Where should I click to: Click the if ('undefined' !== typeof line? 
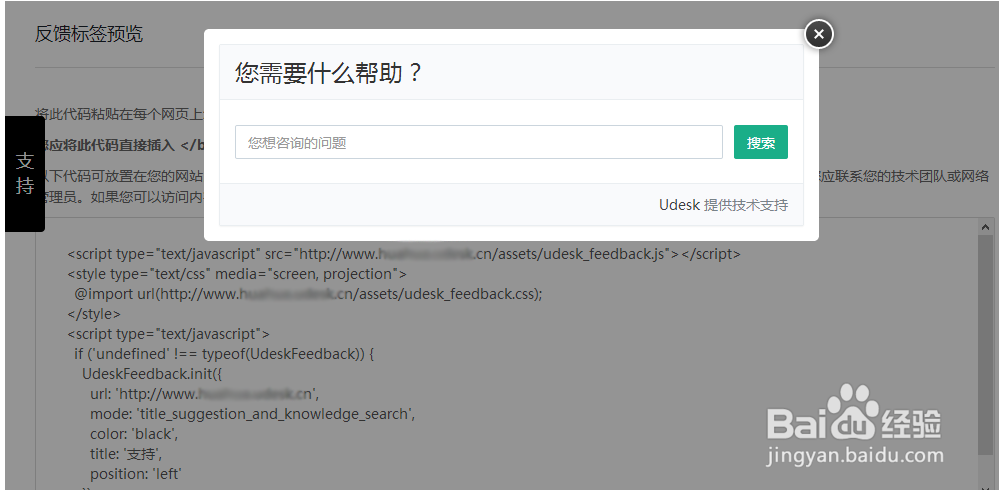click(224, 354)
